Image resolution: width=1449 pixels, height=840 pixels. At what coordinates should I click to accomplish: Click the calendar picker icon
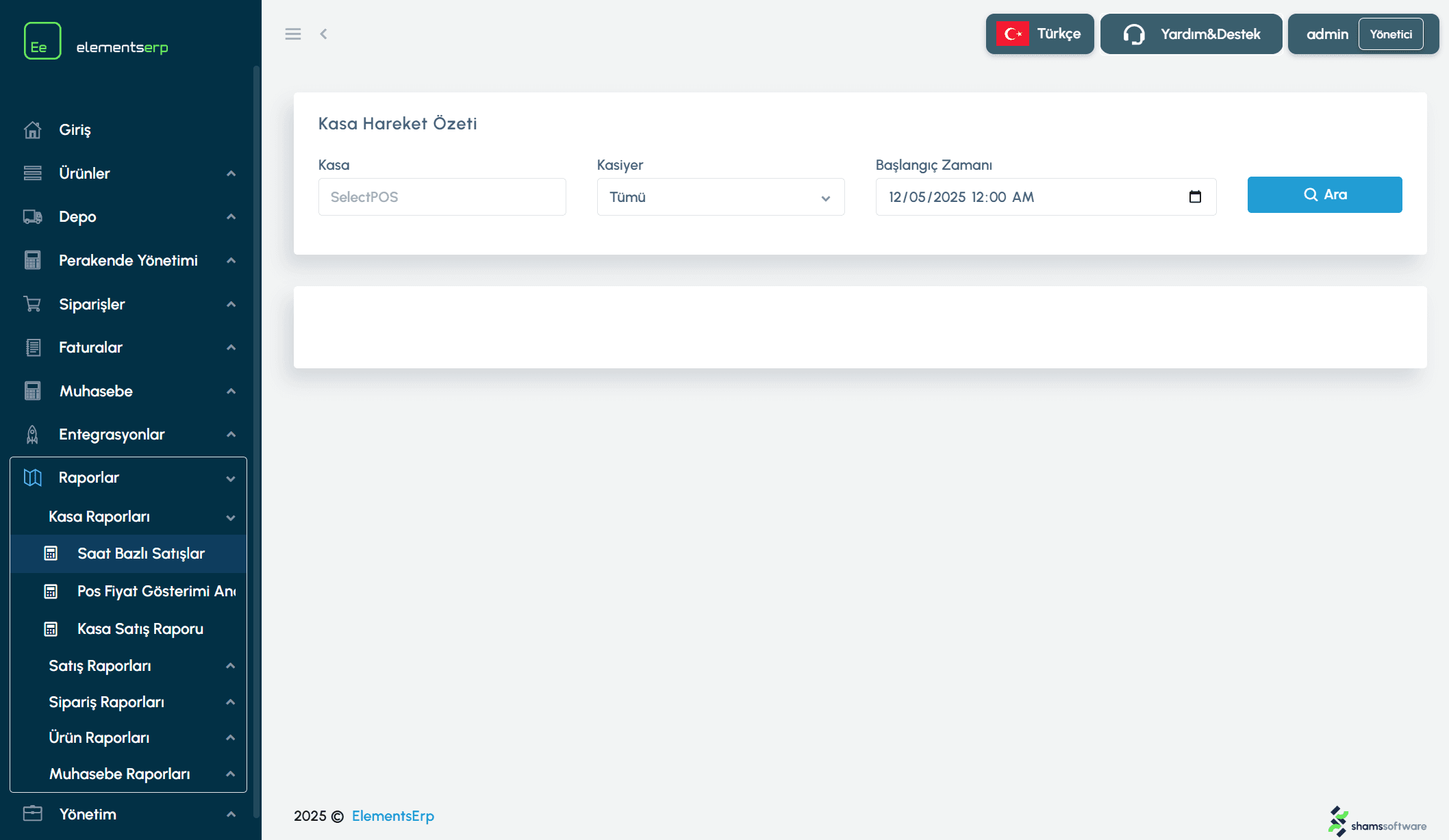[1195, 197]
